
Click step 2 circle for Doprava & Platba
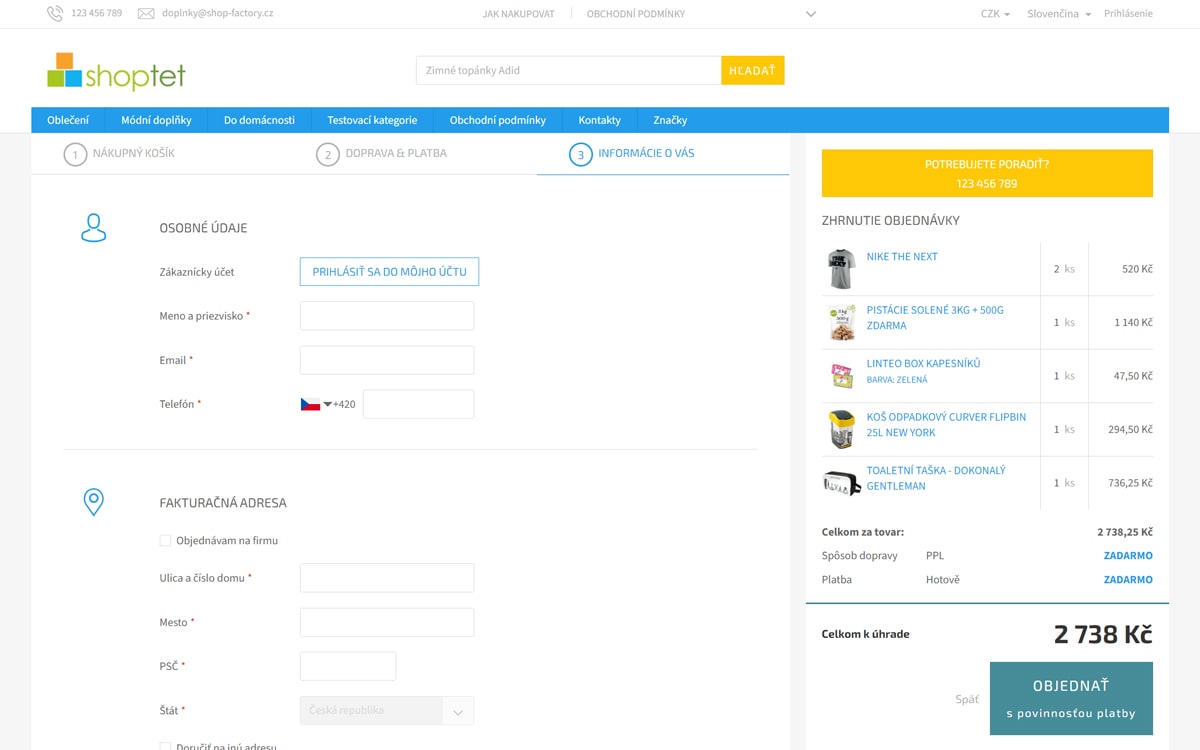[328, 155]
